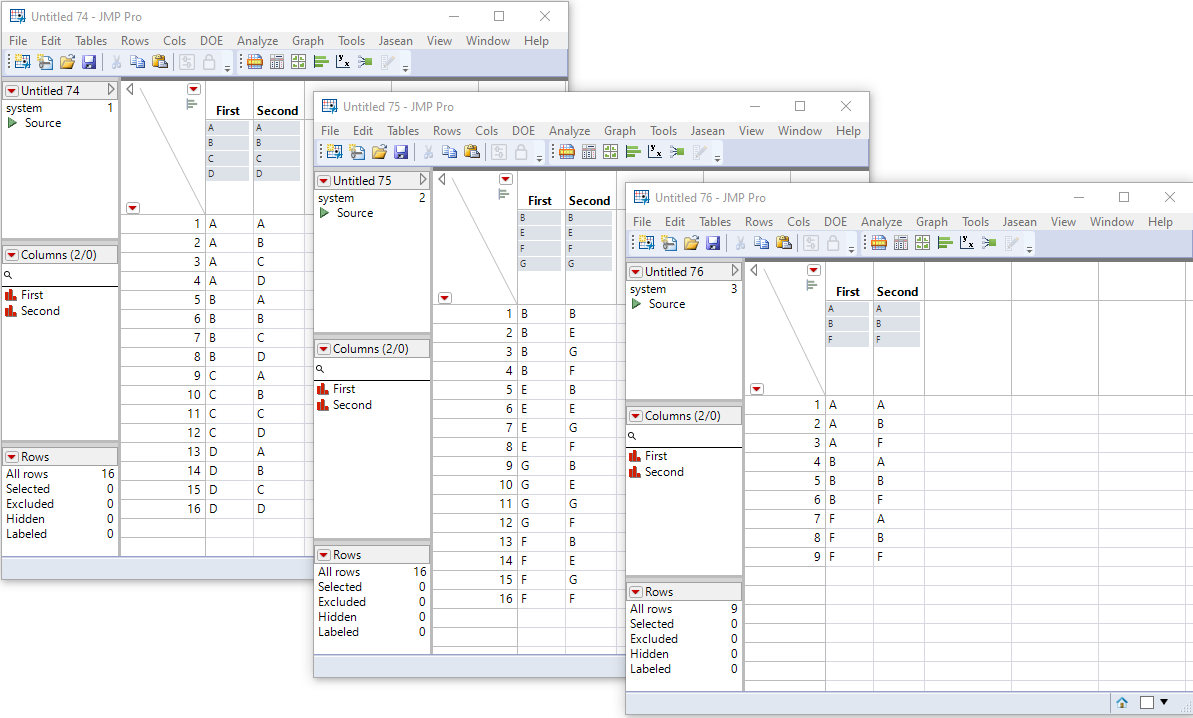Open the DOE menu in Untitled 76
Viewport: 1193px width, 718px height.
[x=835, y=221]
